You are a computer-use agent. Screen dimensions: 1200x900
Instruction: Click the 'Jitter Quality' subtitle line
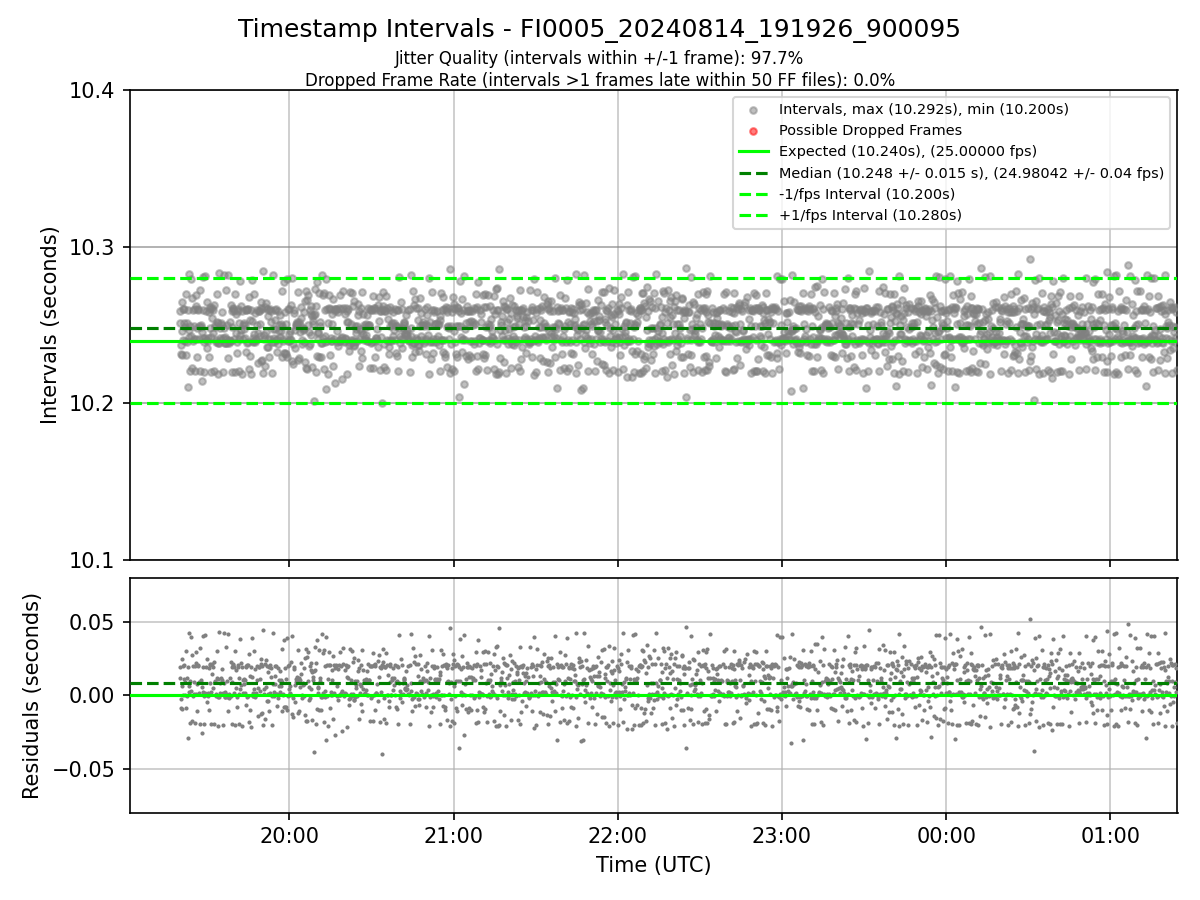tap(599, 58)
